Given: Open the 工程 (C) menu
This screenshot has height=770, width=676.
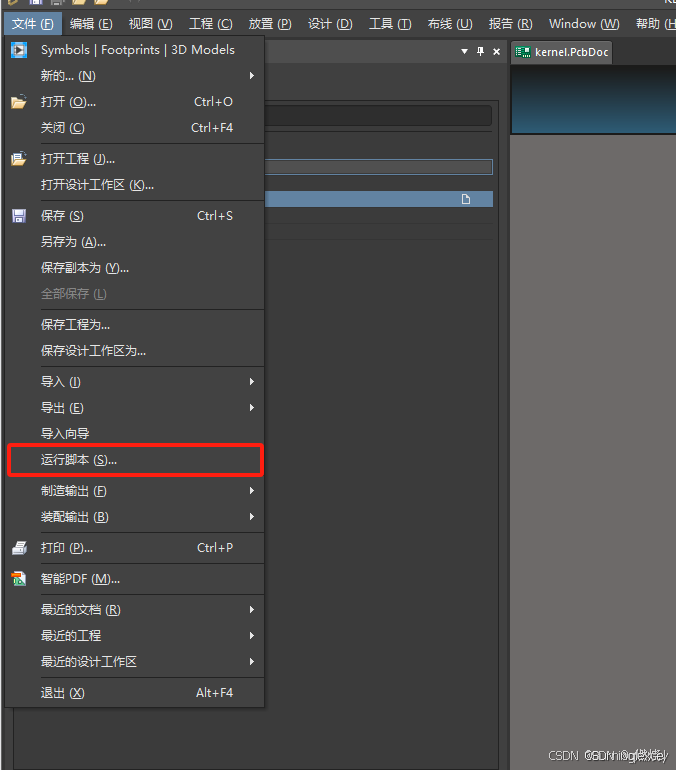Looking at the screenshot, I should click(211, 24).
